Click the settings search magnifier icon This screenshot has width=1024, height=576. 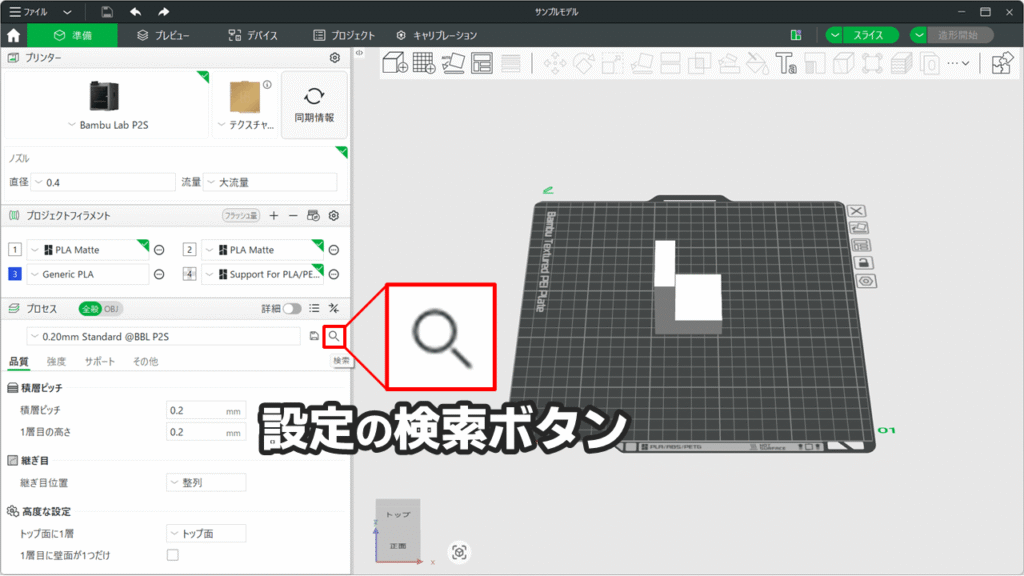coord(334,336)
